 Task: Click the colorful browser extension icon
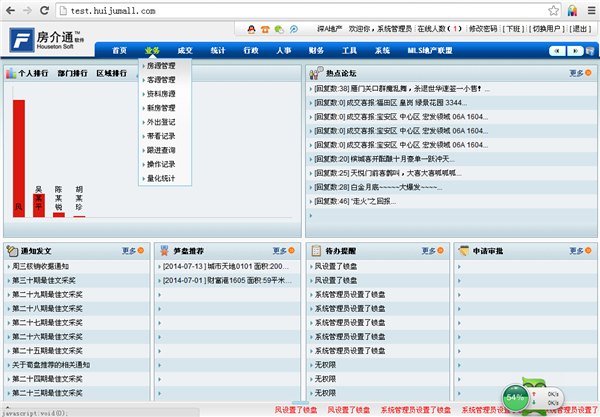tap(572, 10)
